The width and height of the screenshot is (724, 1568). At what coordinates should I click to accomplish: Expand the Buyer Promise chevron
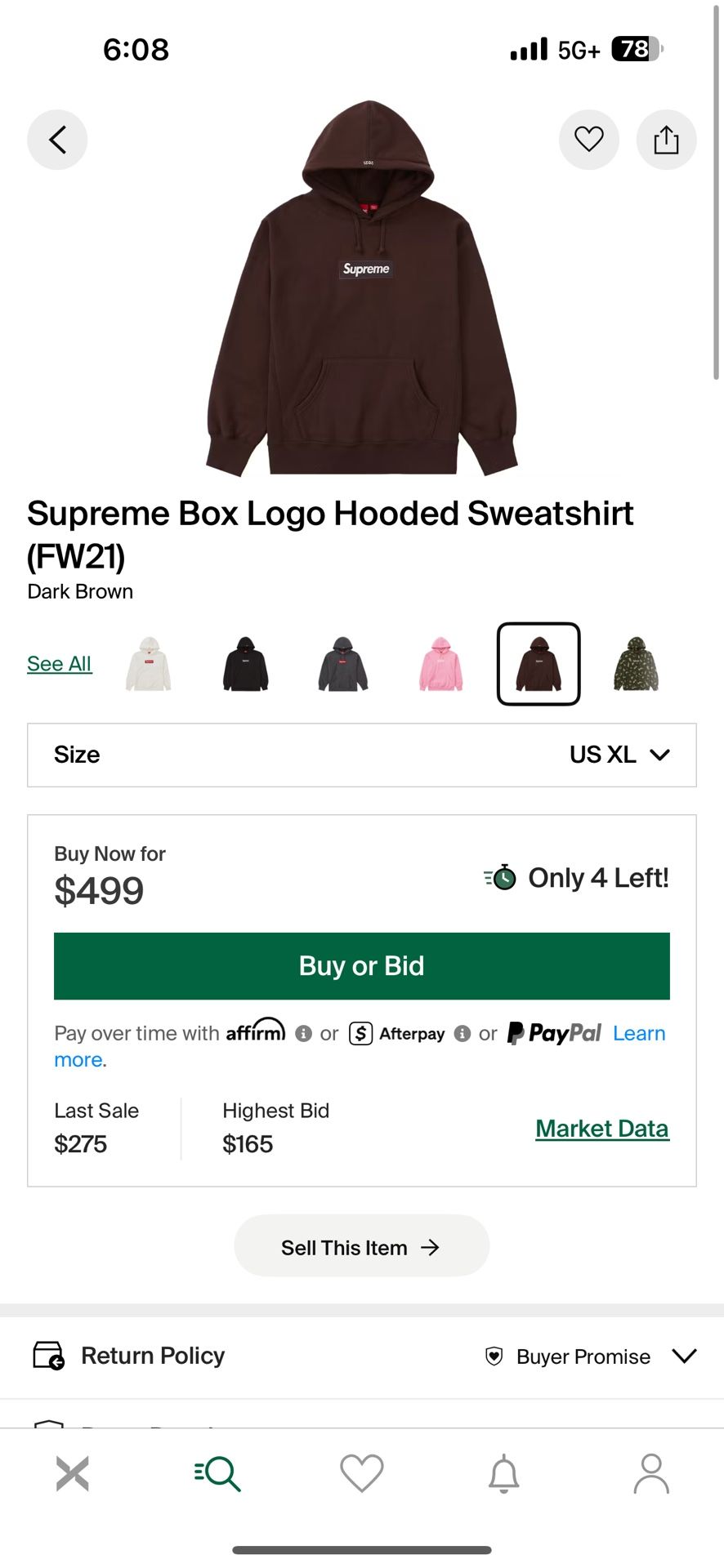[x=684, y=1356]
